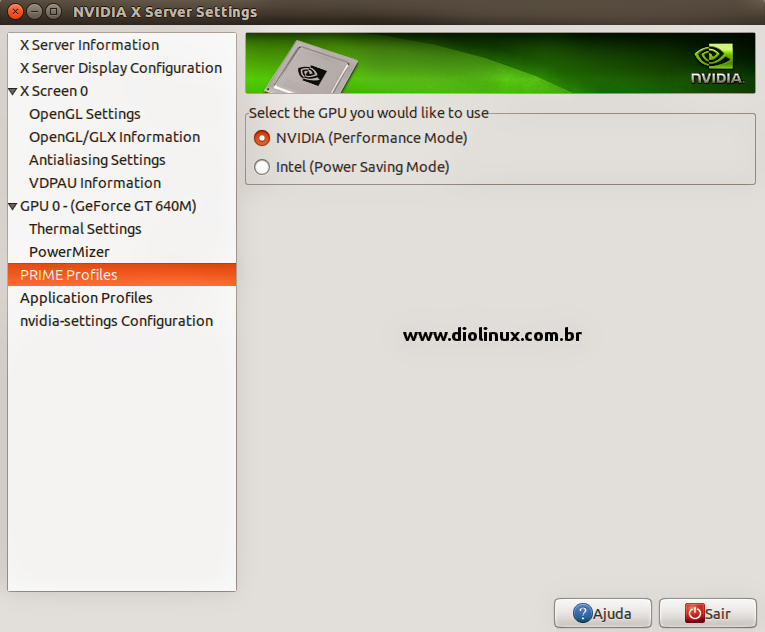Open OpenGL Settings page
Viewport: 765px width, 632px height.
click(x=84, y=114)
